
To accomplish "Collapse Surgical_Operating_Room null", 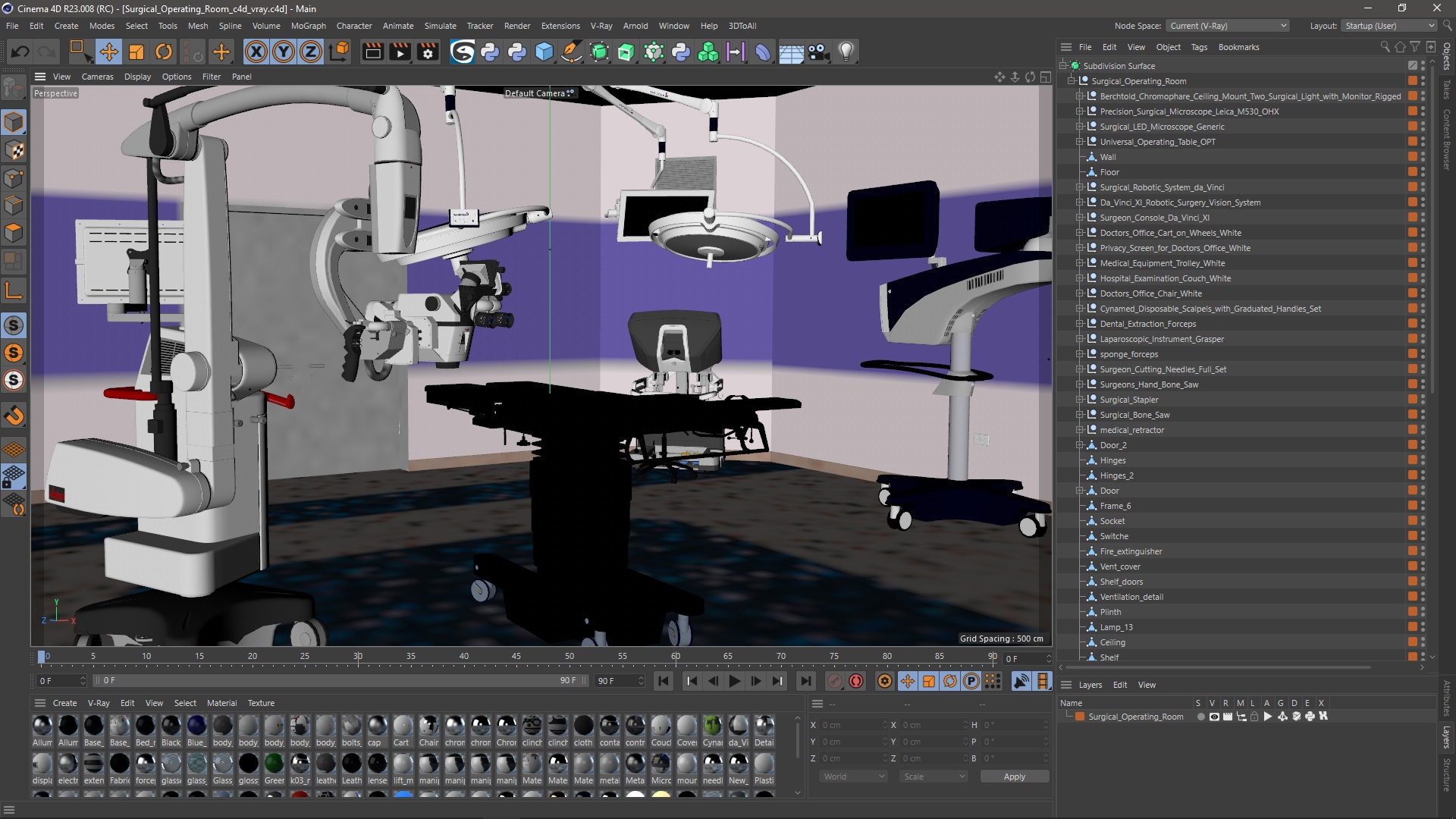I will coord(1072,81).
